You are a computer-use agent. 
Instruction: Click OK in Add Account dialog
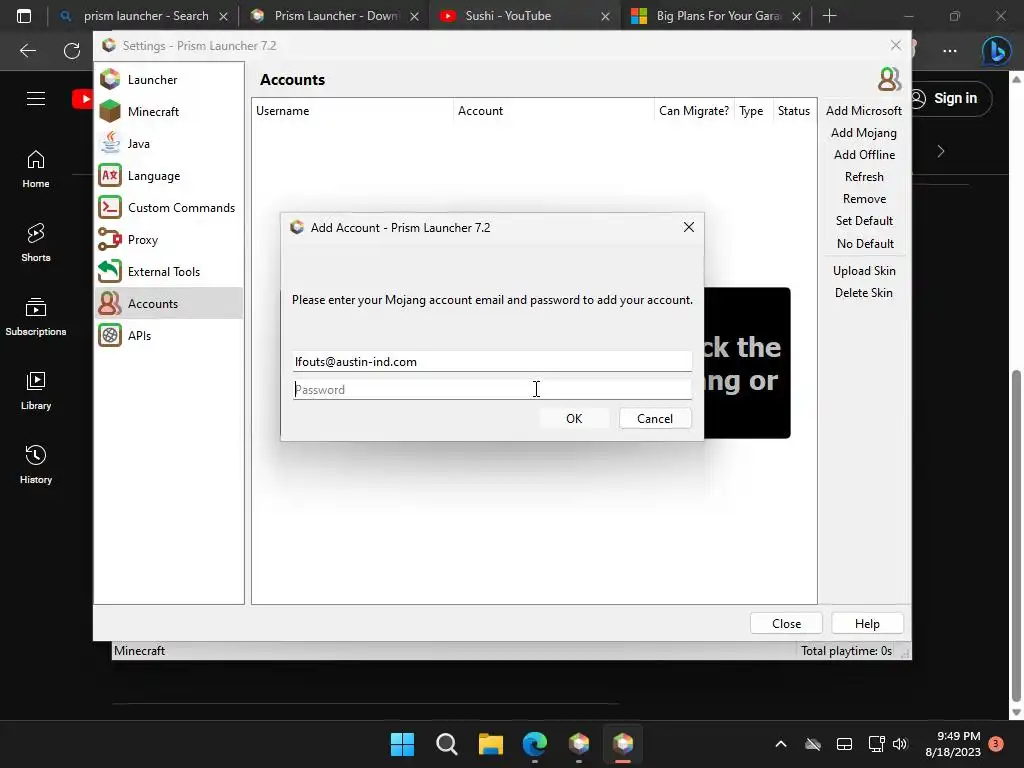pos(574,419)
